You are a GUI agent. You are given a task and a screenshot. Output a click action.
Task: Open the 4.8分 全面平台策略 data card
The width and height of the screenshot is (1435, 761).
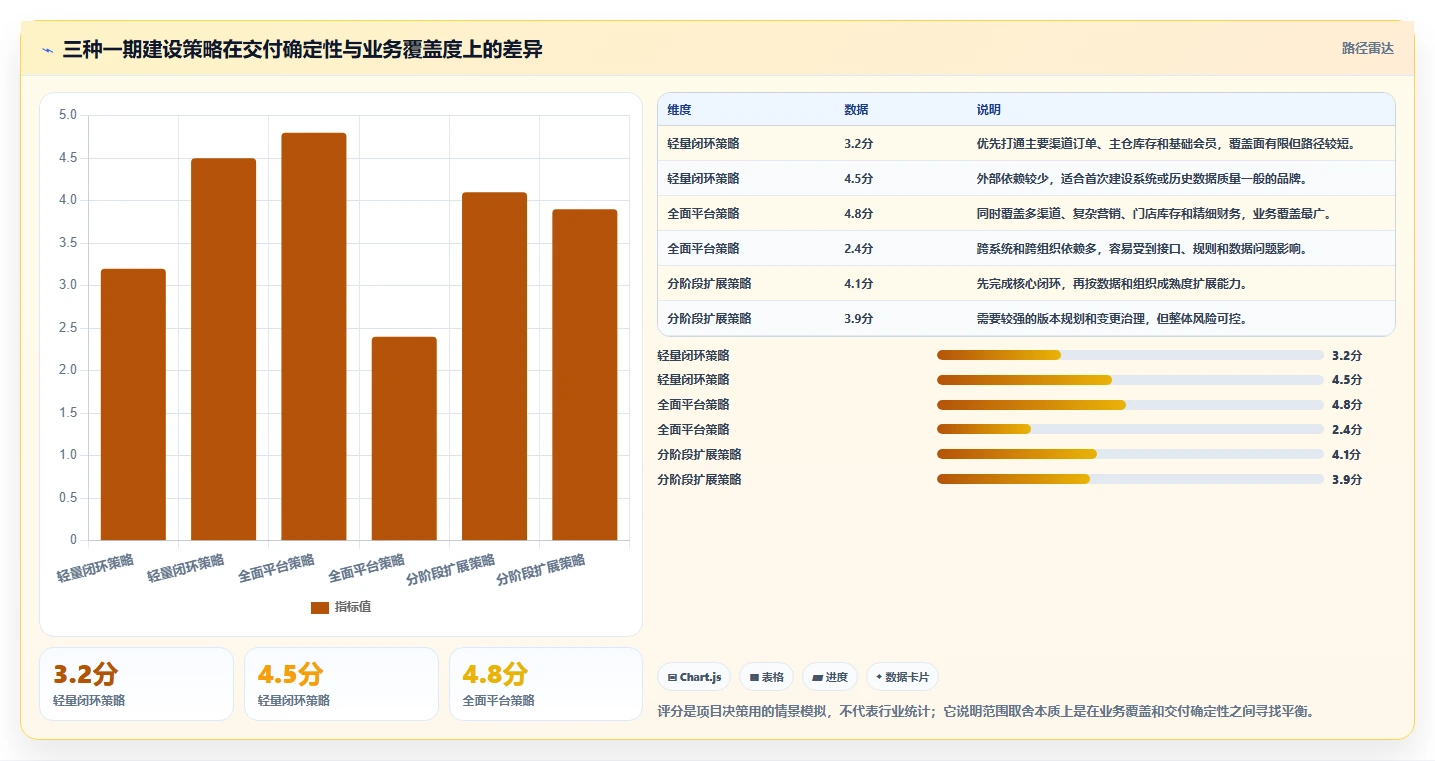[546, 684]
